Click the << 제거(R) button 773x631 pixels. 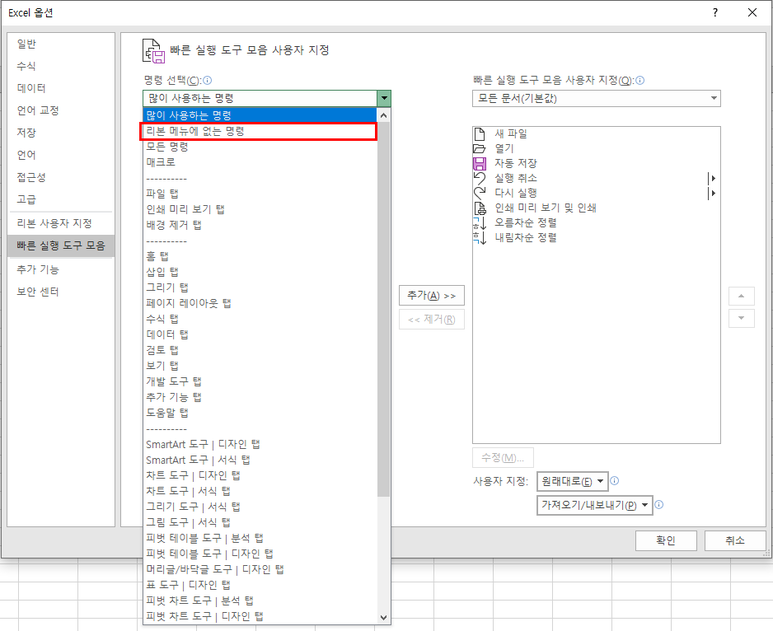[431, 319]
